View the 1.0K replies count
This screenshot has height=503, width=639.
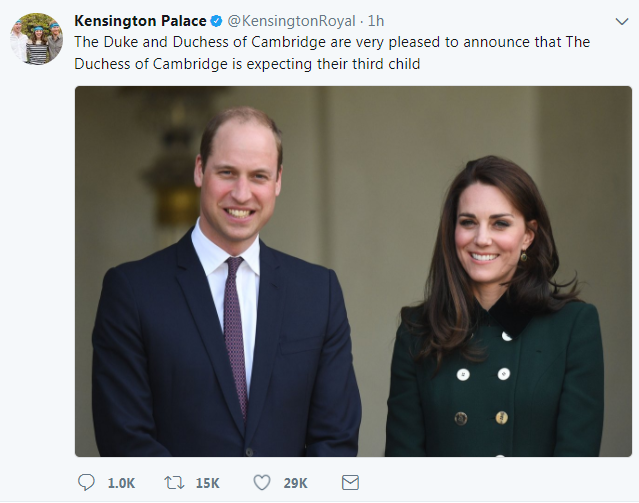(121, 483)
